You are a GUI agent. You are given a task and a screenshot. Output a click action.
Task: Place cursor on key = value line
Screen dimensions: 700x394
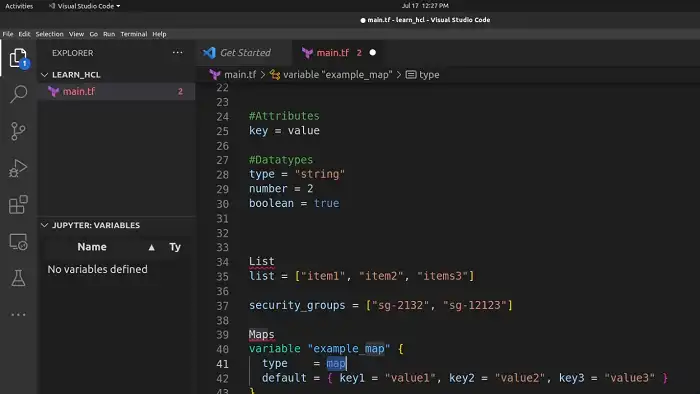pyautogui.click(x=284, y=131)
